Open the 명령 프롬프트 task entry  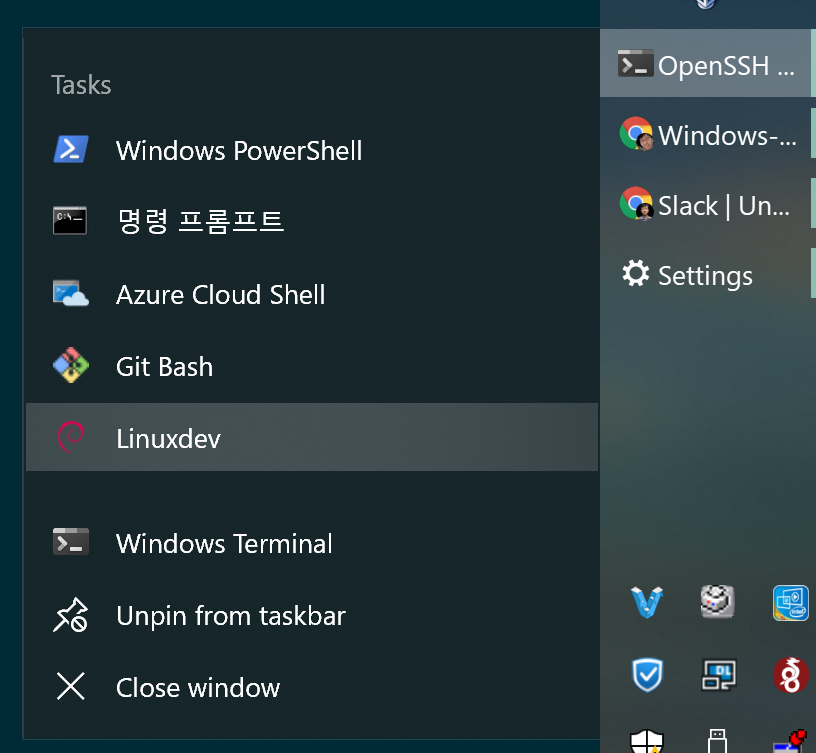point(312,221)
